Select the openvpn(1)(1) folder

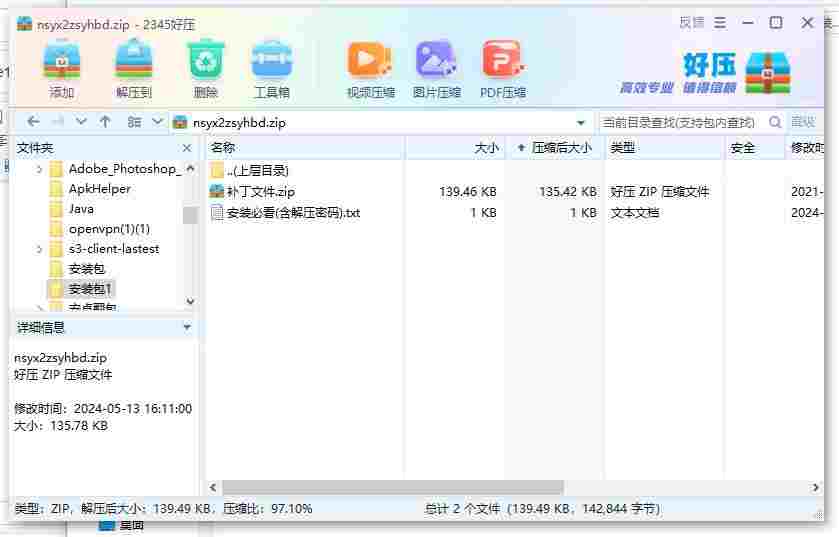(x=109, y=229)
